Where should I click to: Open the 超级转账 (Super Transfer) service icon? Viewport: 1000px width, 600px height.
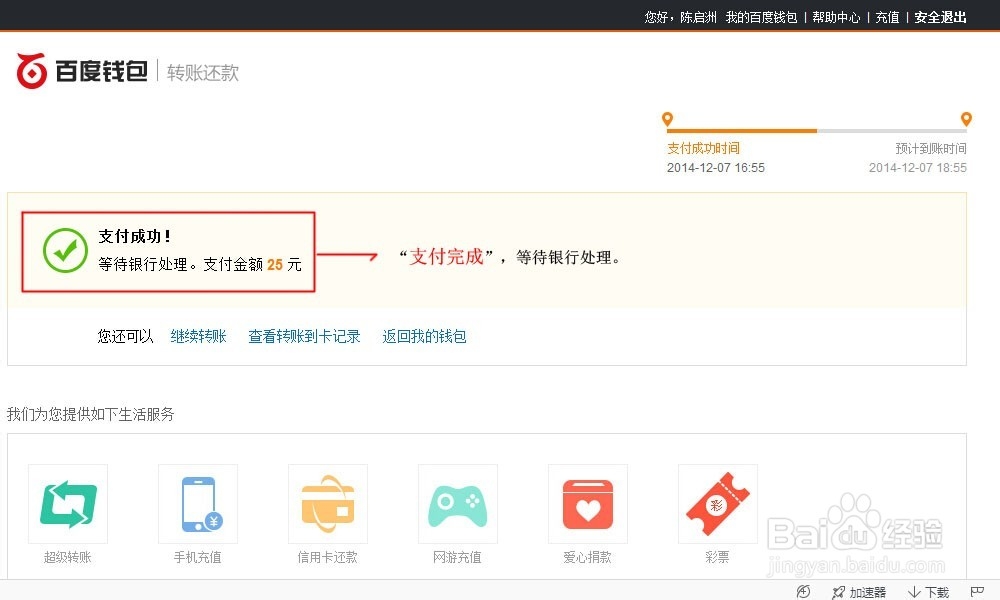pyautogui.click(x=67, y=503)
